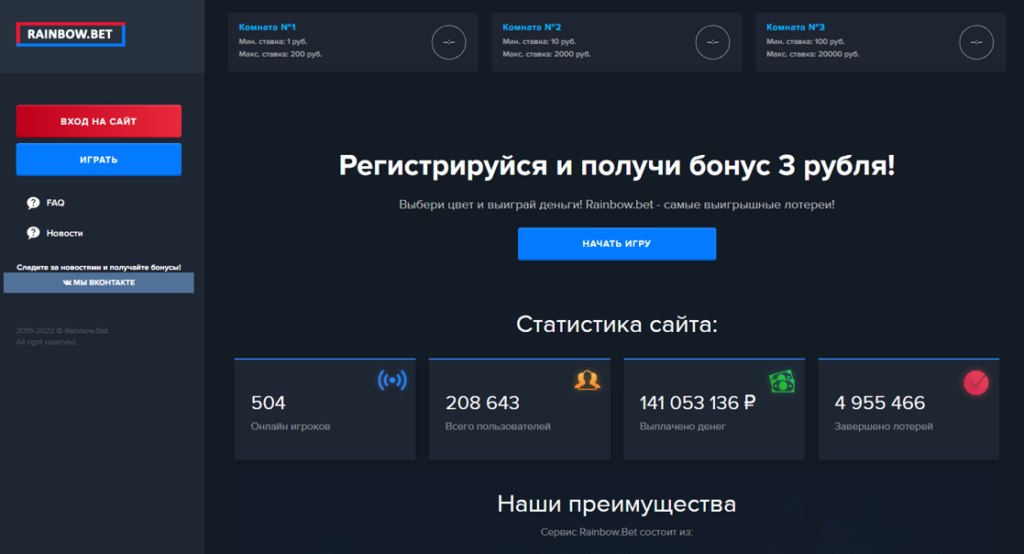Click the All right reserved. footer text
1024x554 pixels.
point(46,342)
